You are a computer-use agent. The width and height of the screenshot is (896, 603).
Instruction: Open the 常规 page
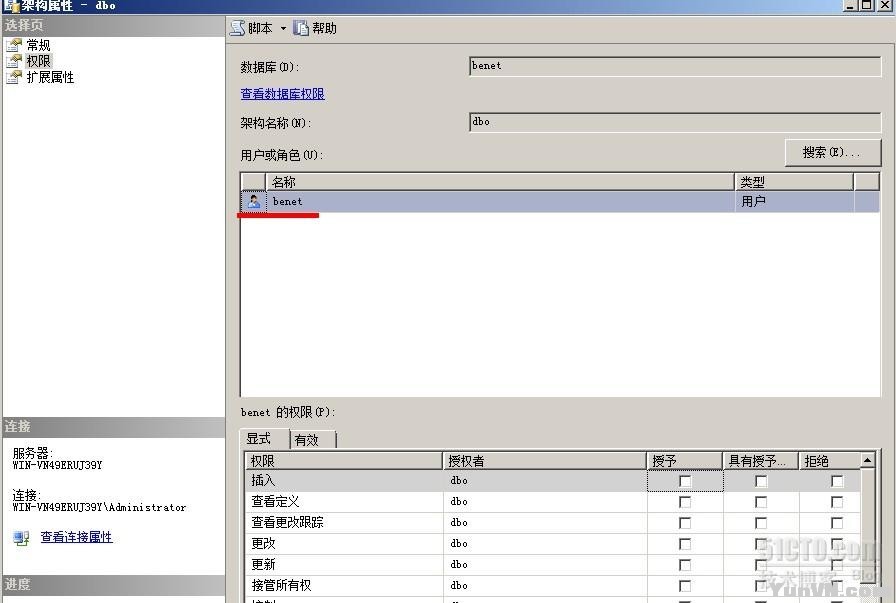click(38, 45)
